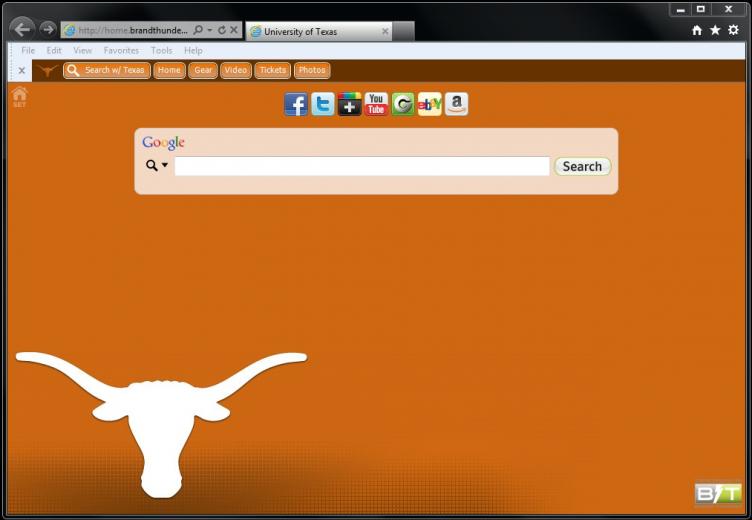Click the Search button beside the text box

click(x=582, y=166)
